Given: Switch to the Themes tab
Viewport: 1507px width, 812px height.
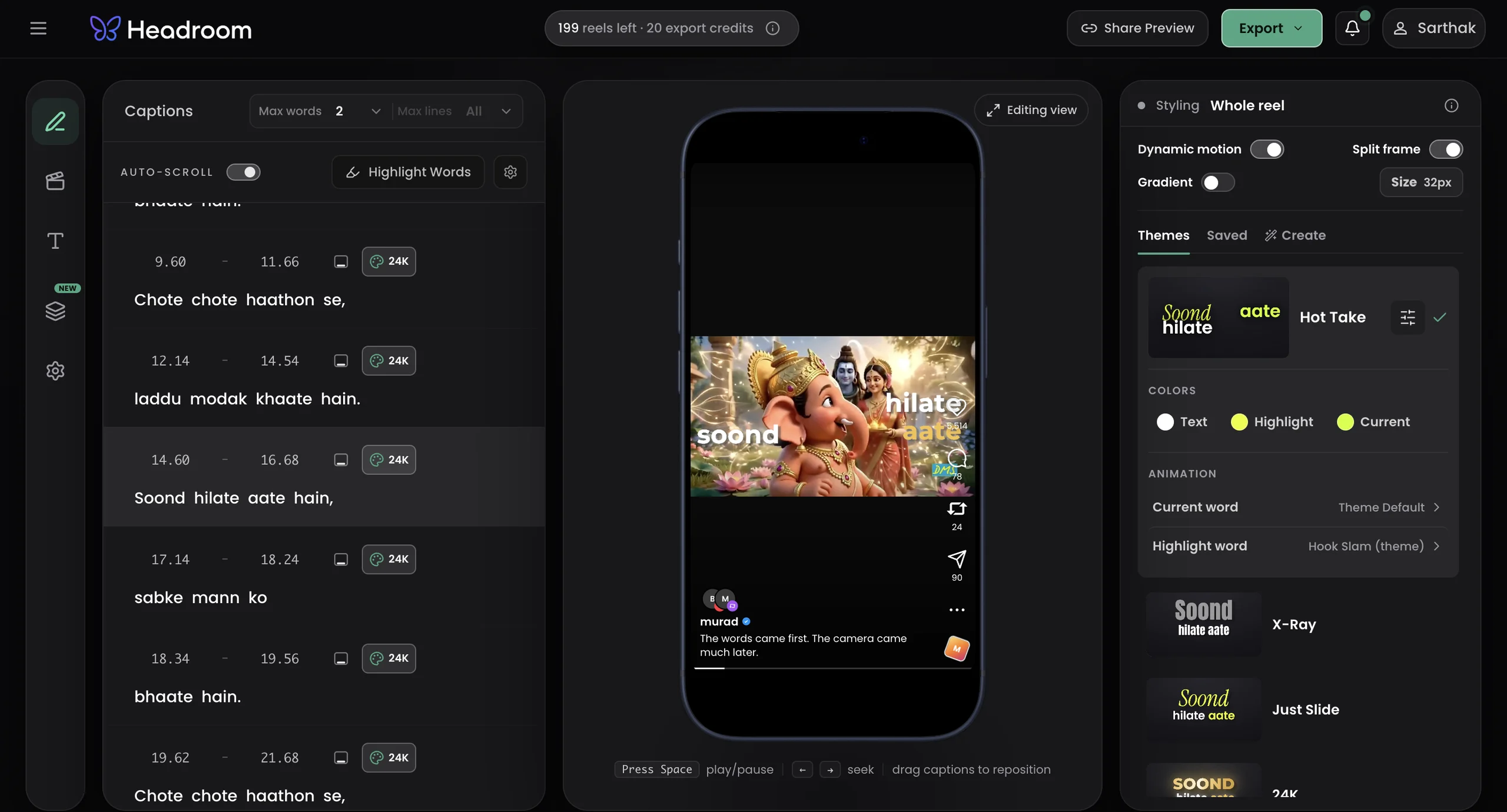Looking at the screenshot, I should pos(1163,235).
